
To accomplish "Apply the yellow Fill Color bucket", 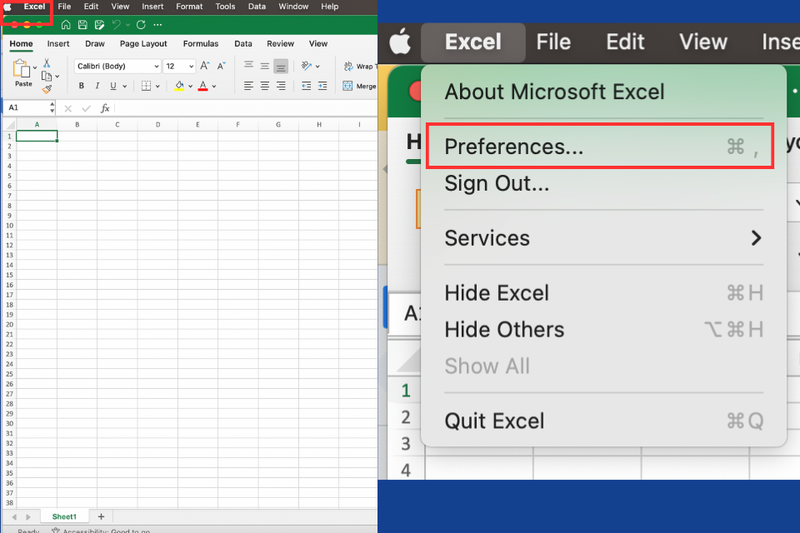I will click(179, 86).
